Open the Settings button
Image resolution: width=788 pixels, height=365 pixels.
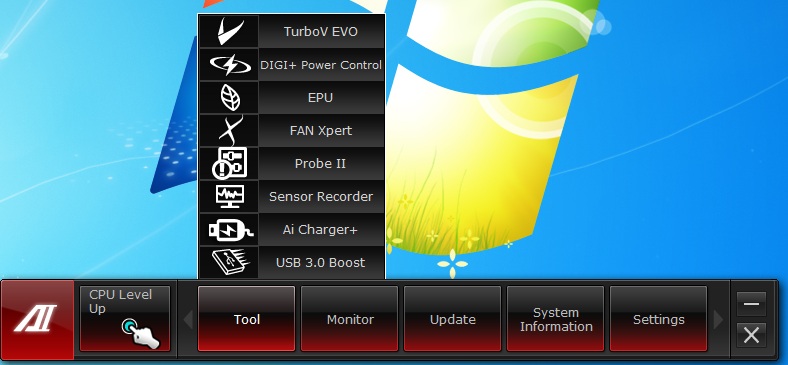coord(658,319)
